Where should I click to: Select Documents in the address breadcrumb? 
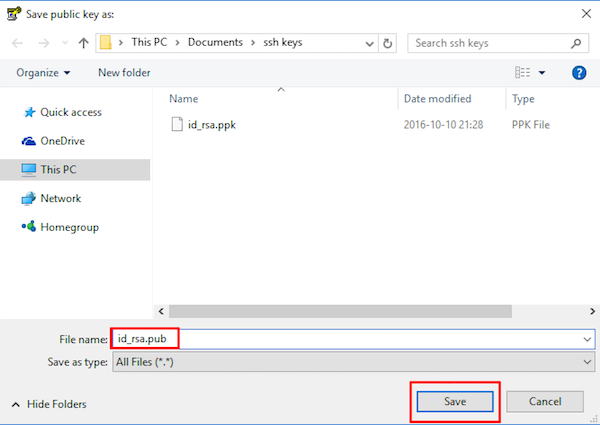click(x=215, y=42)
